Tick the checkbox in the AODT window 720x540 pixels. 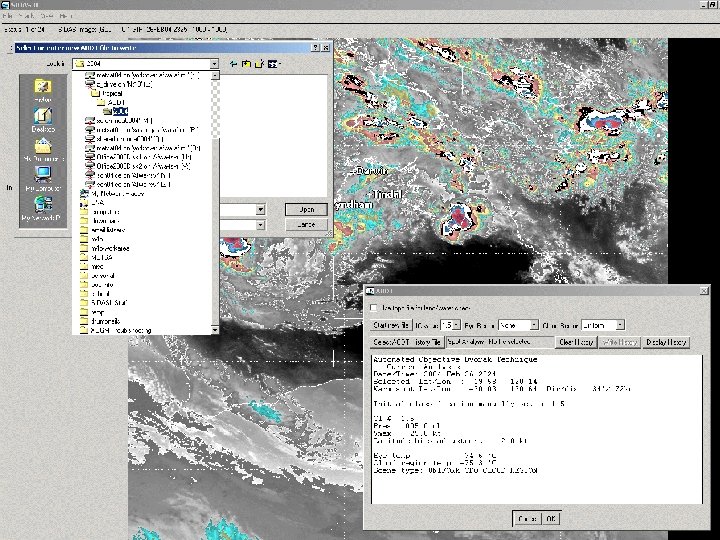(374, 308)
